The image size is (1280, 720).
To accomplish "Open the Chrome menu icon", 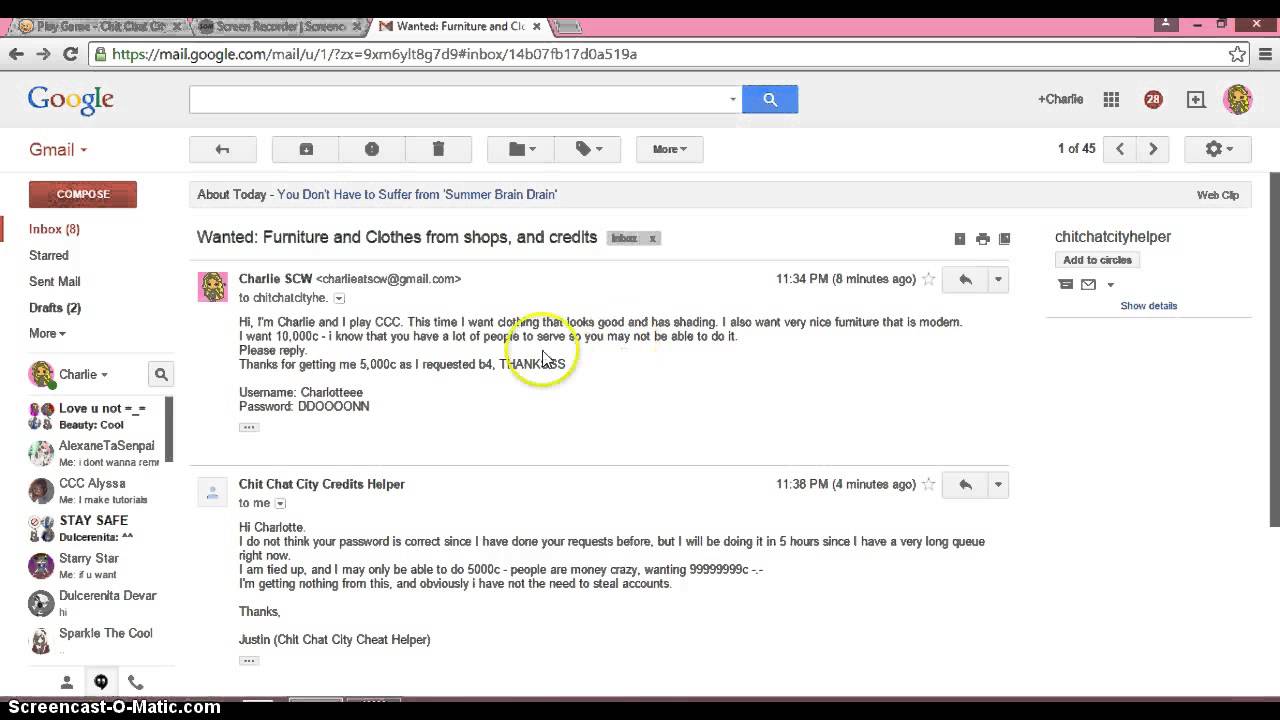I will pyautogui.click(x=1264, y=54).
